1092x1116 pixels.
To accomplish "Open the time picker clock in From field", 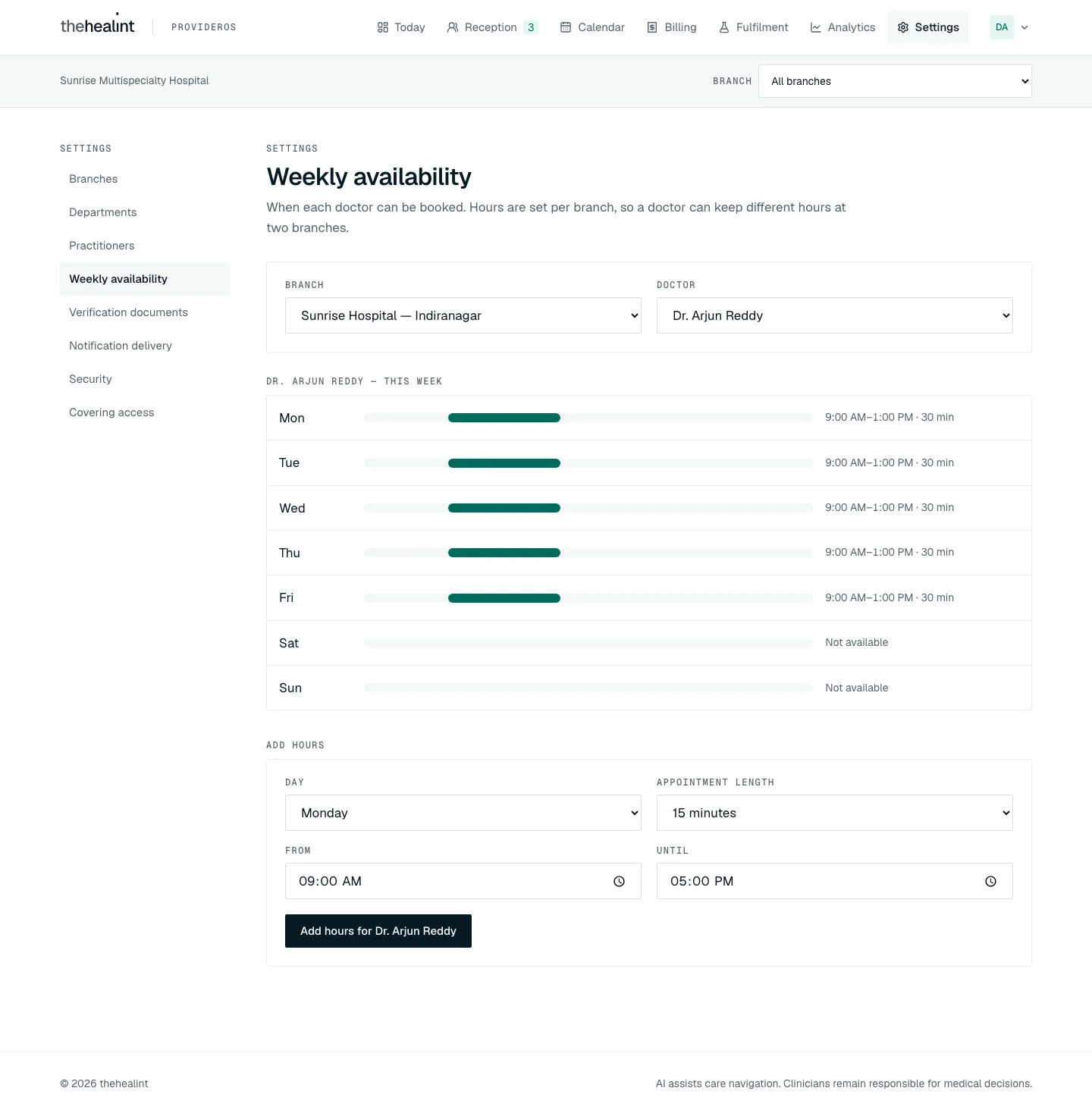I will (x=619, y=881).
